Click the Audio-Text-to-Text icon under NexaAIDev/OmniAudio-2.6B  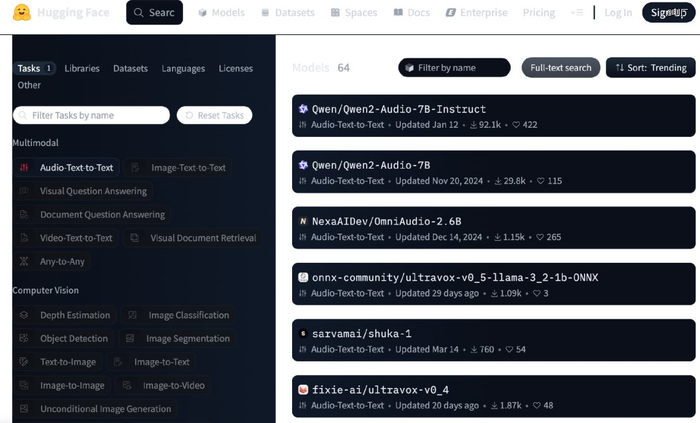303,237
